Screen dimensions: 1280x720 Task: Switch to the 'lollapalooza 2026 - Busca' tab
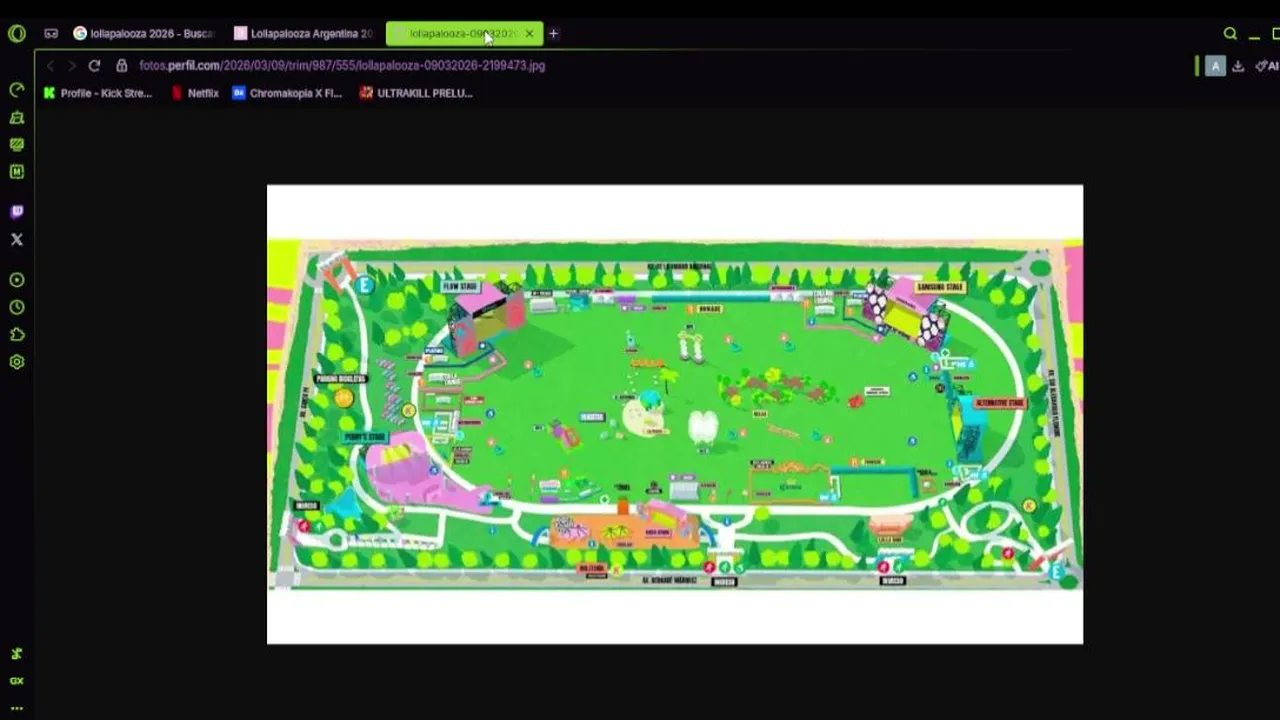(145, 33)
